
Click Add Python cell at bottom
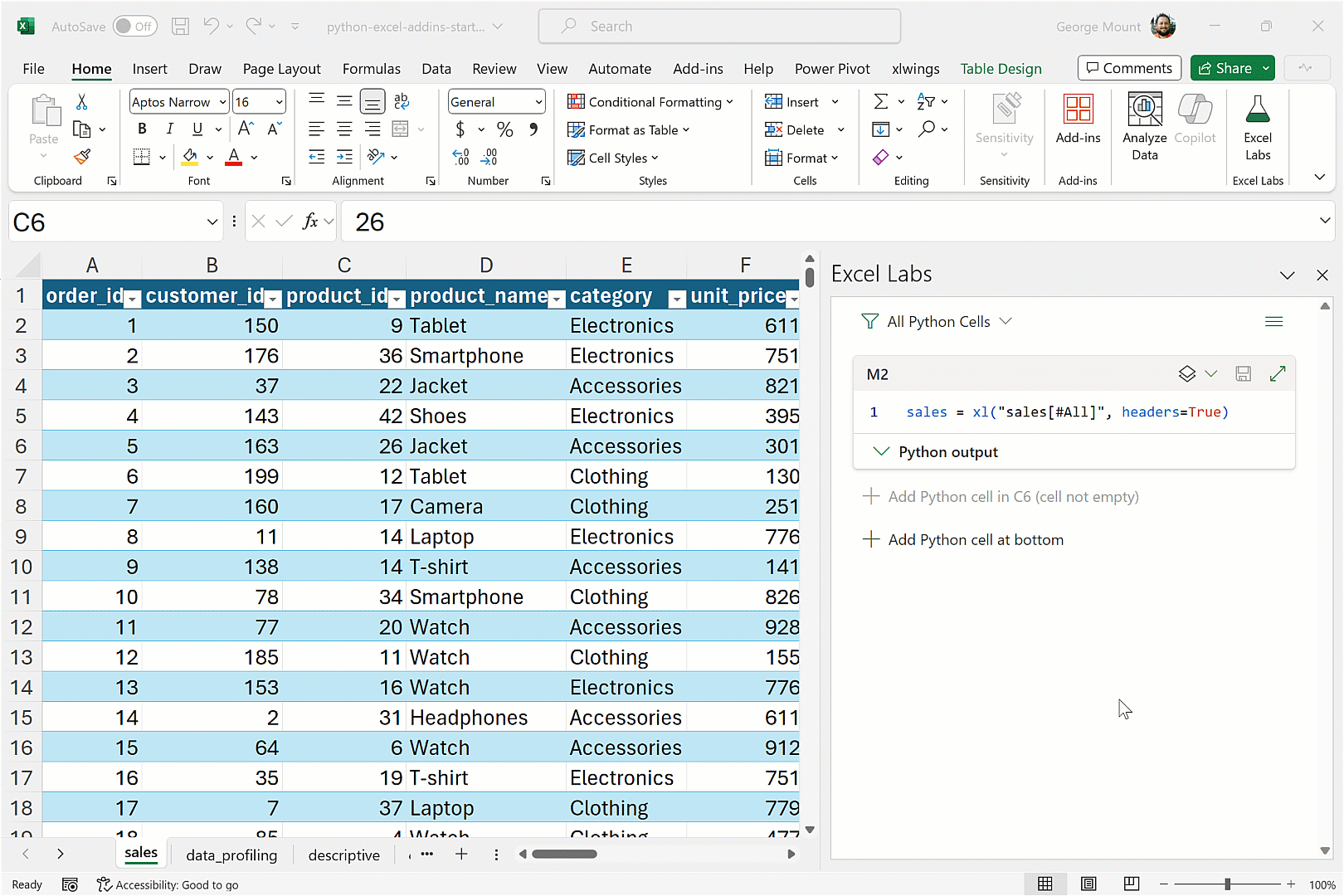pos(975,540)
